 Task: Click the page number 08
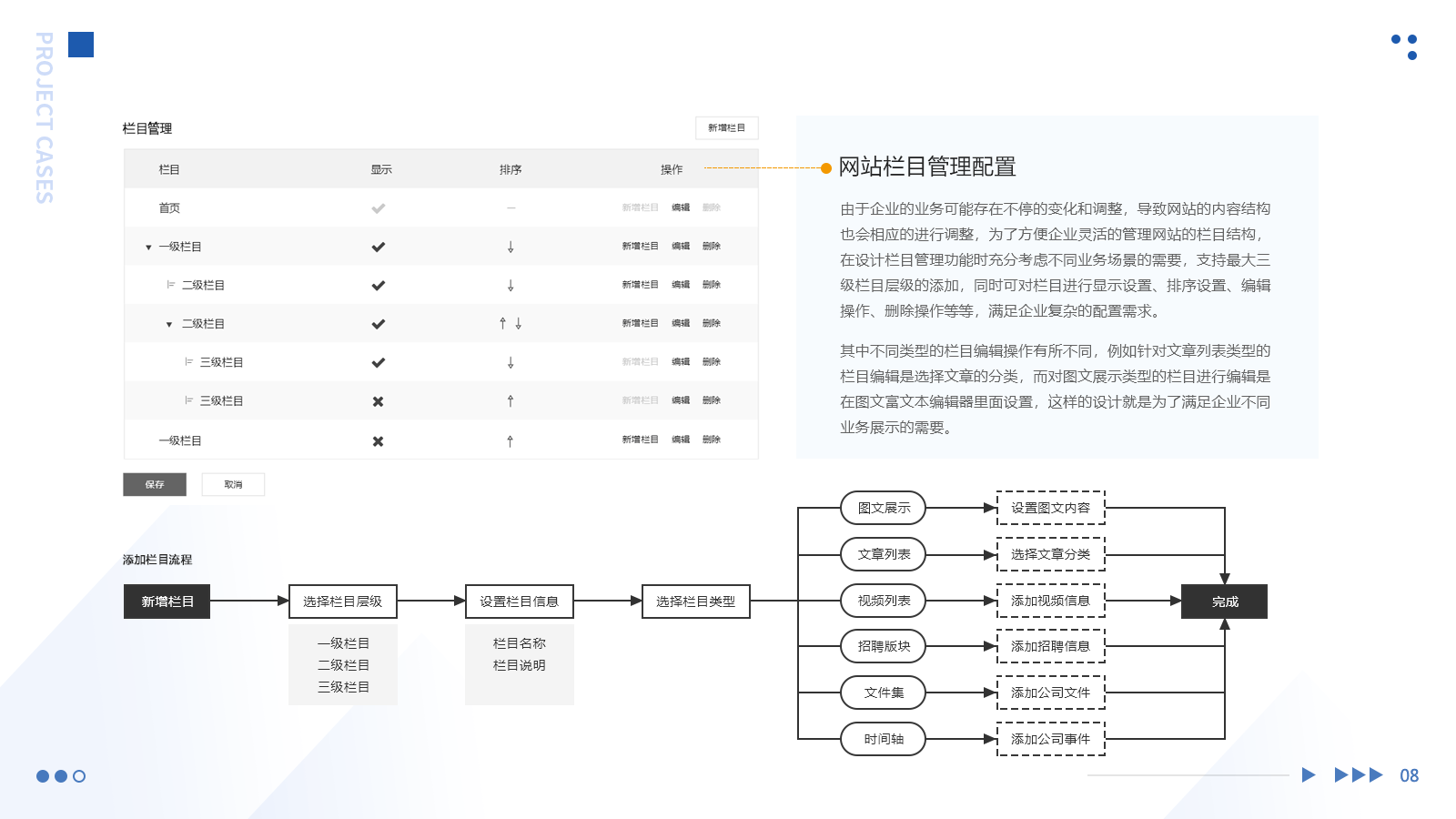point(1410,775)
